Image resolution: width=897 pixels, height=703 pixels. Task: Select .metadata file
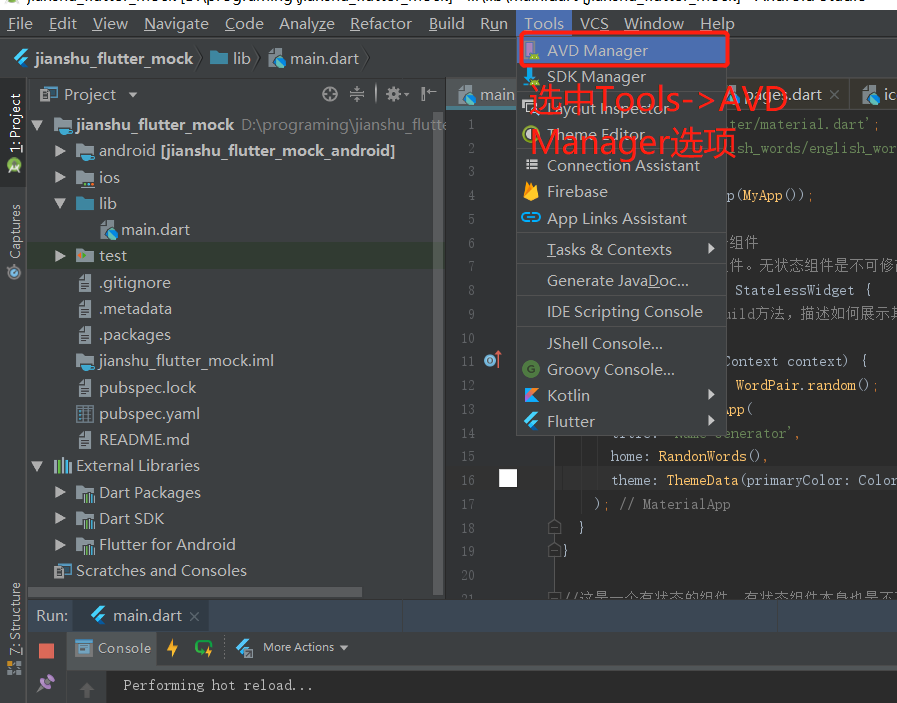[125, 309]
